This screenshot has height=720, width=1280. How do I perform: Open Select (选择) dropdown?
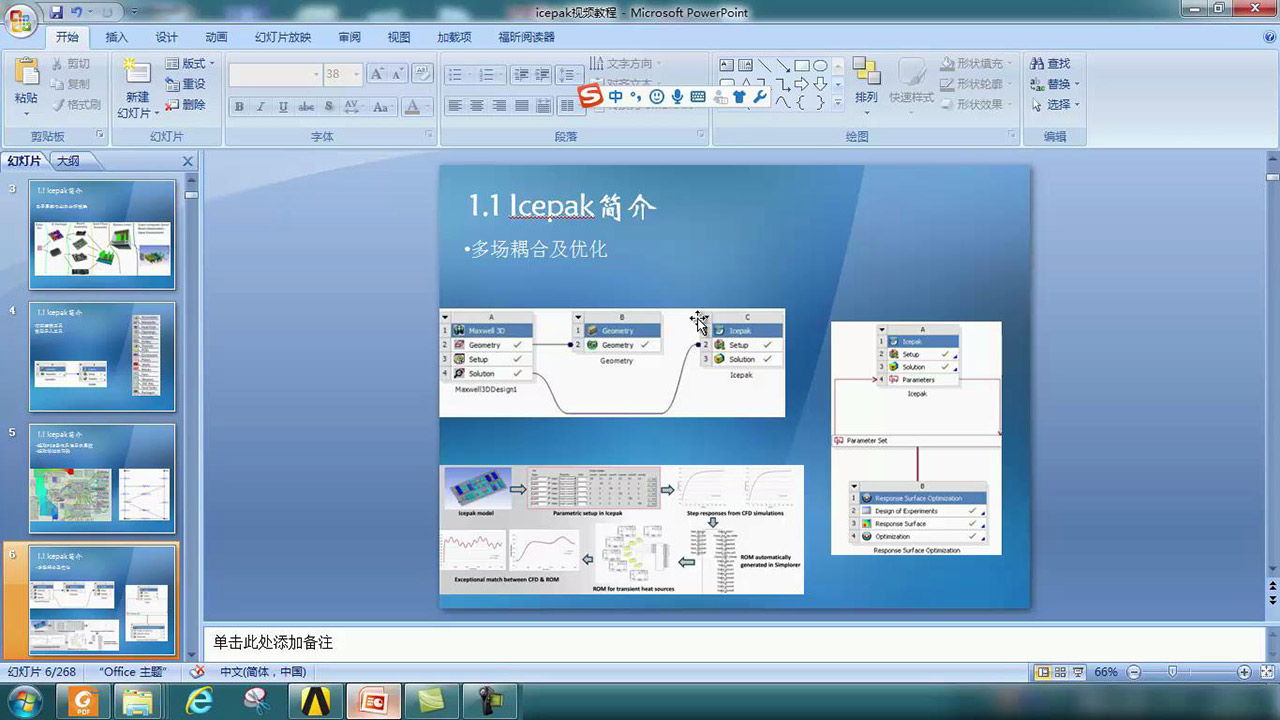pyautogui.click(x=1055, y=104)
